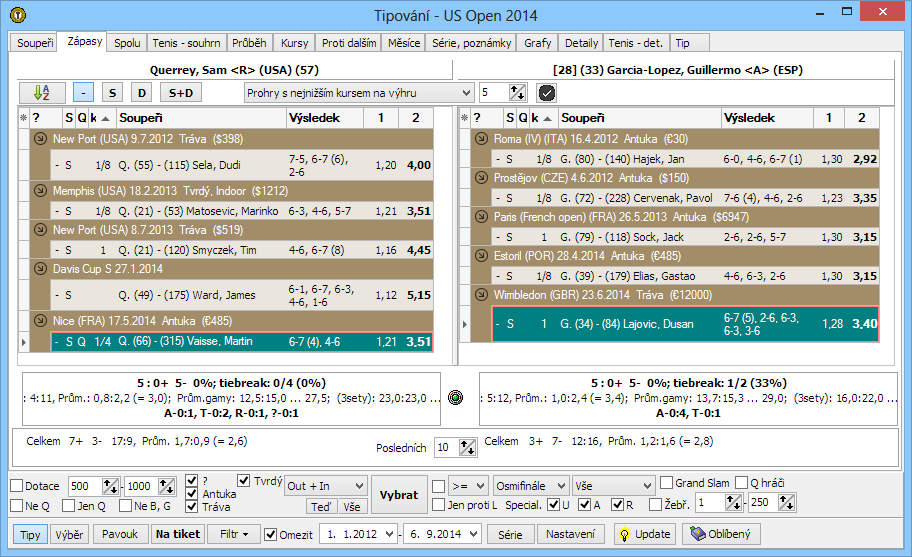
Task: Open the Filtr dropdown button
Action: pos(234,534)
